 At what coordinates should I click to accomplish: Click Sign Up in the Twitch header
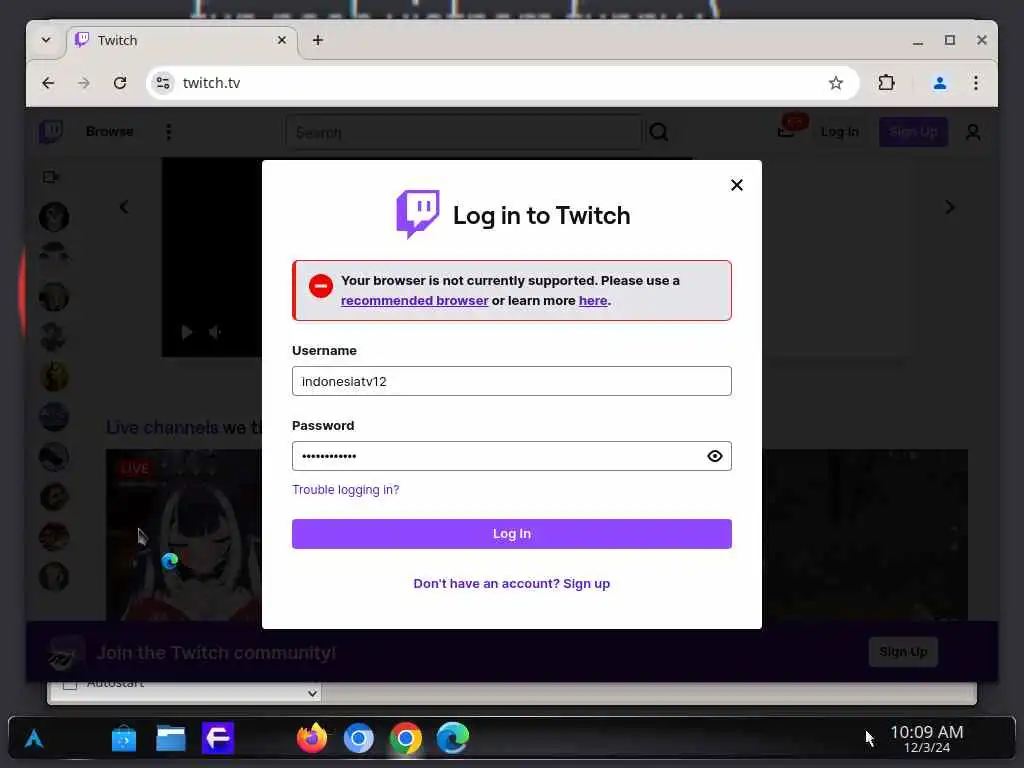[913, 132]
